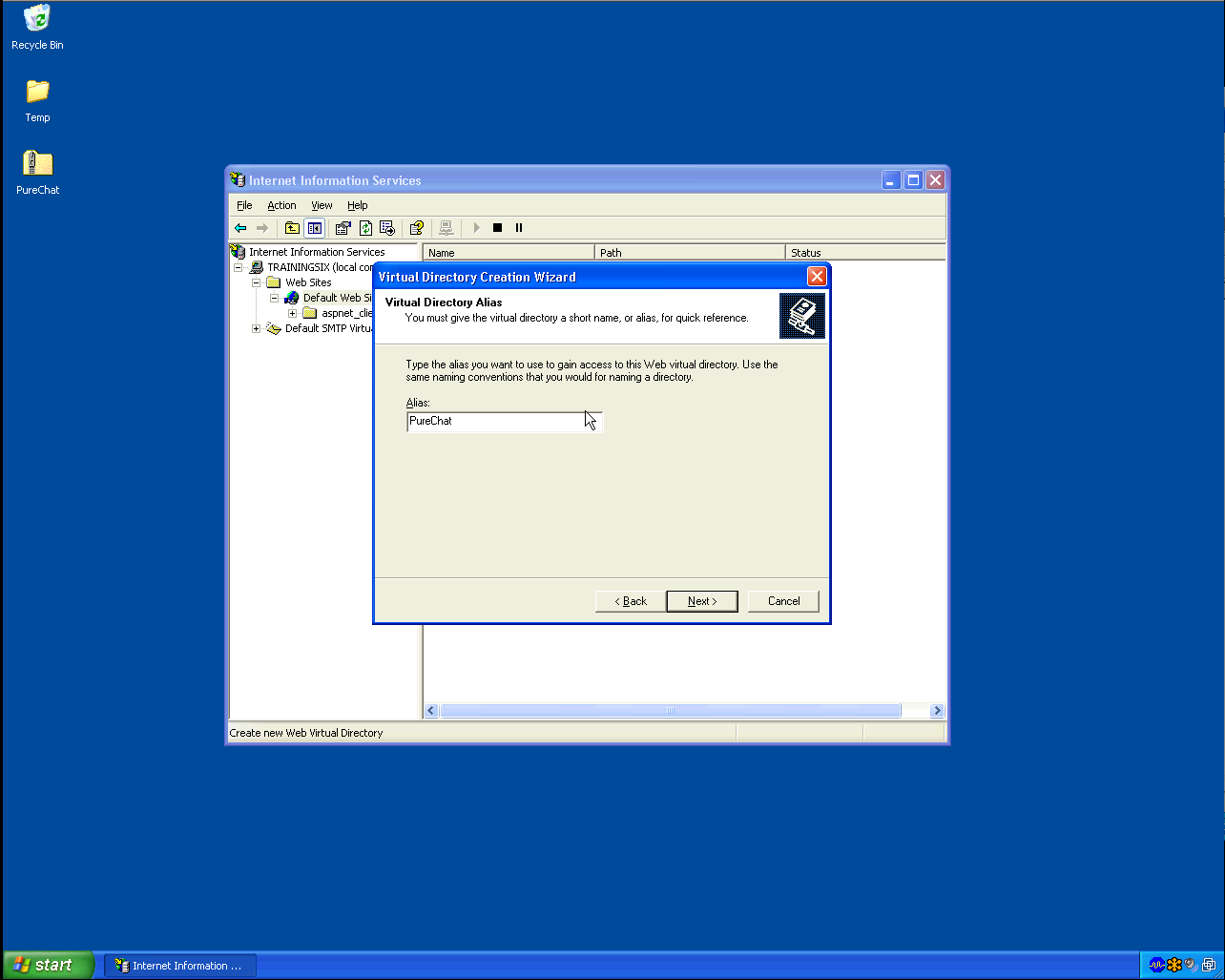Click Next in the wizard
This screenshot has height=980, width=1225.
[x=701, y=601]
